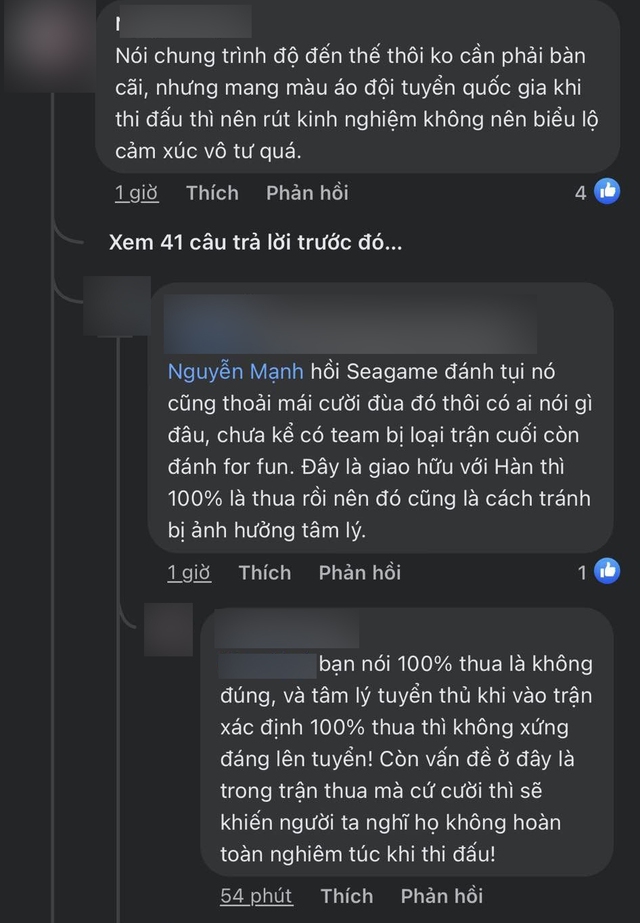Like the Seagame comment via 'Thích'
This screenshot has width=640, height=923.
266,572
